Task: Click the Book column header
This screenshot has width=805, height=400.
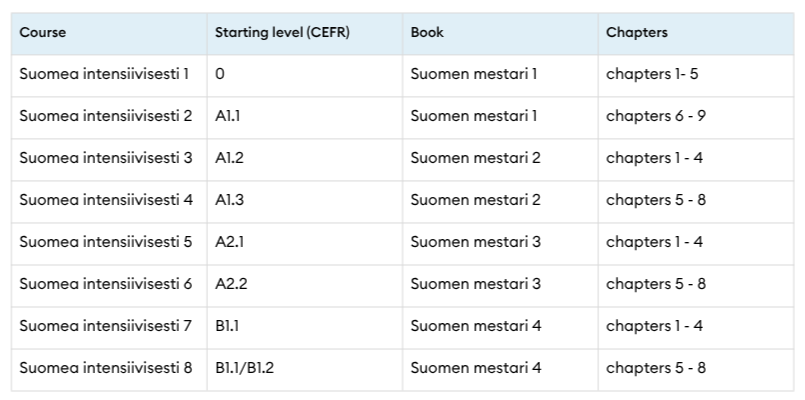Action: pyautogui.click(x=427, y=32)
